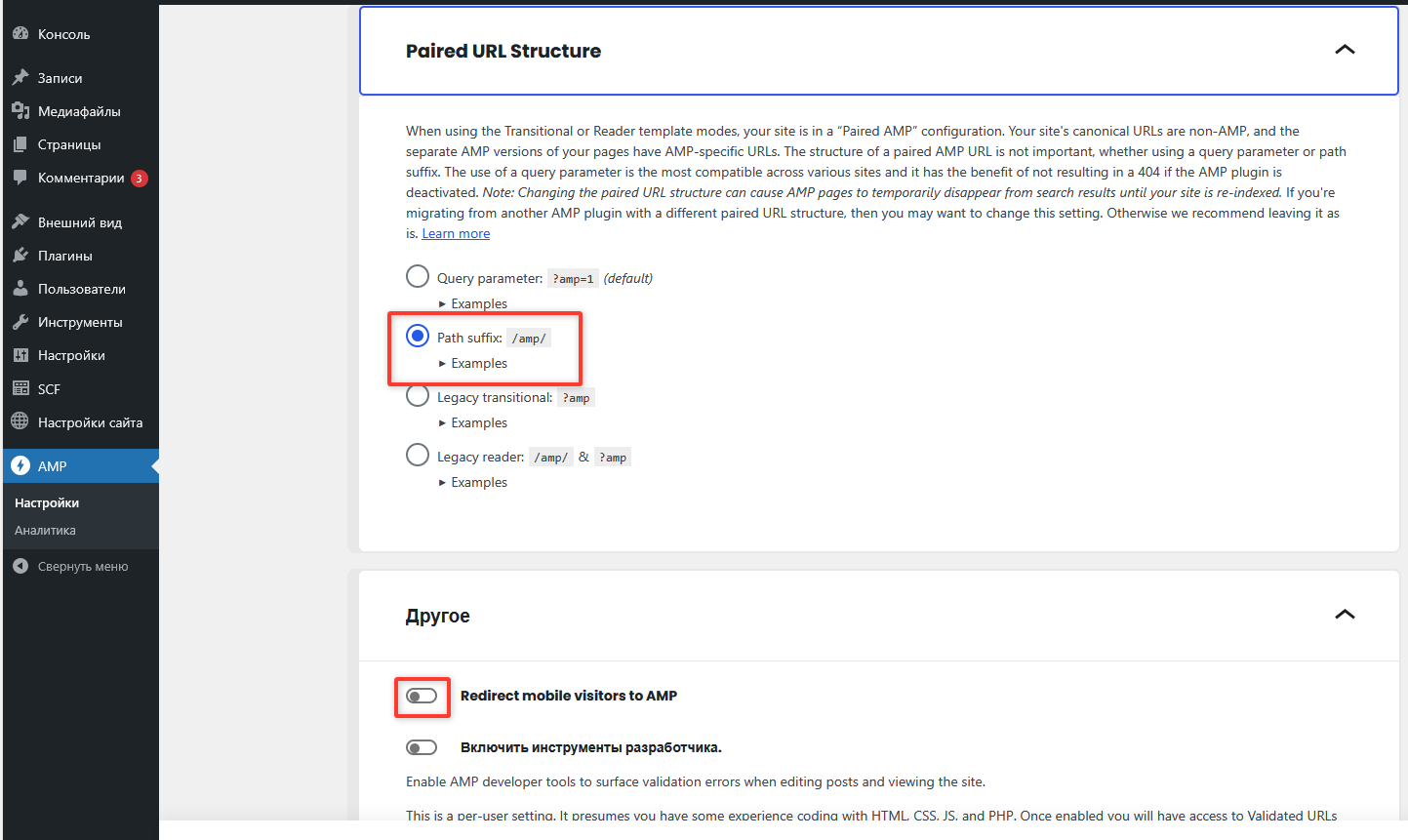Click the Консоль dashboard icon
Viewport: 1408px width, 840px height.
click(20, 33)
